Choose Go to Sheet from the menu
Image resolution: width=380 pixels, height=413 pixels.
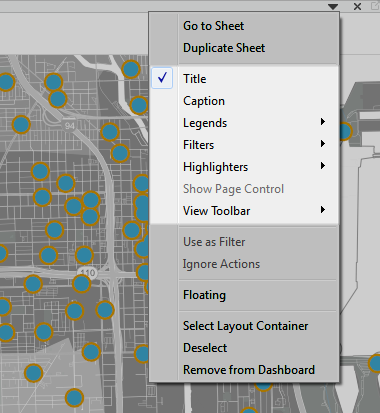[244, 26]
